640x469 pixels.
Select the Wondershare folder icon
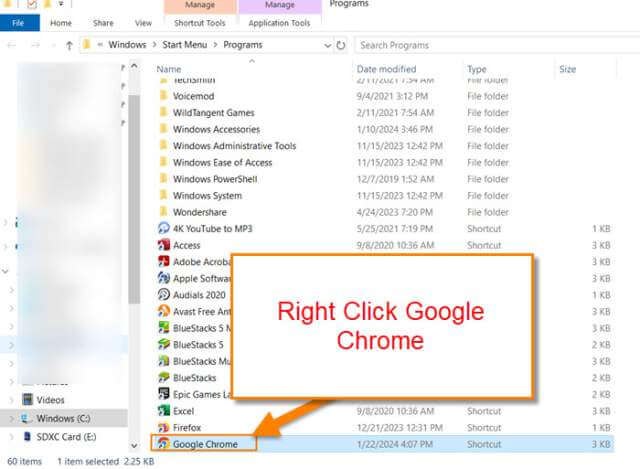click(164, 212)
